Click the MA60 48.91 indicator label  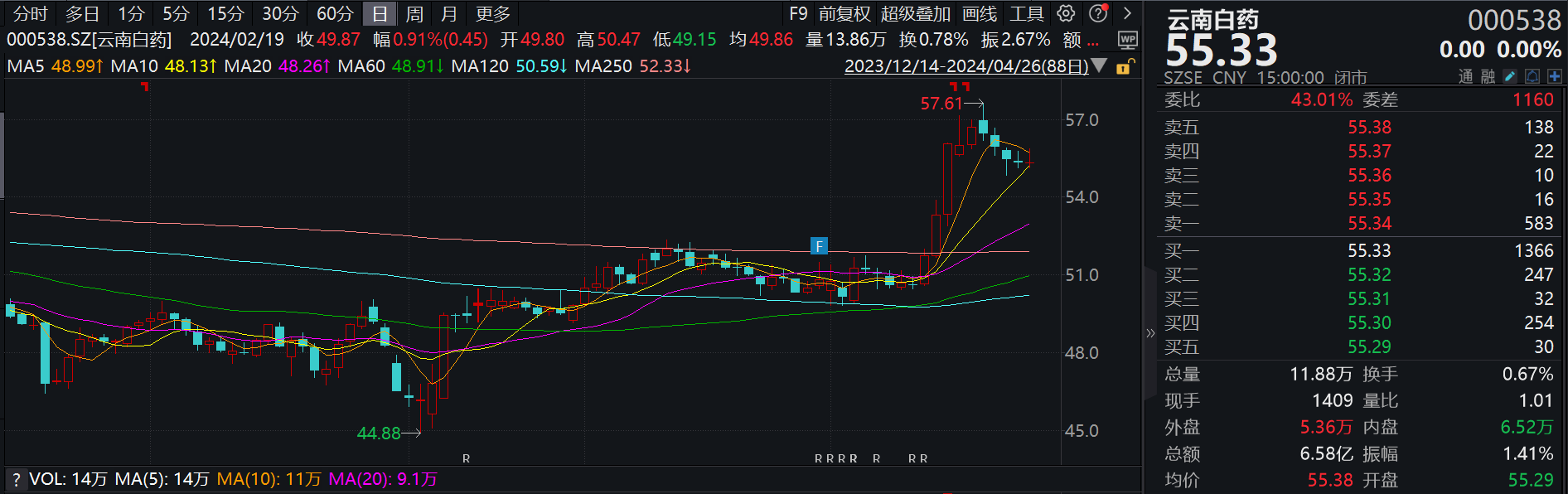tap(391, 65)
